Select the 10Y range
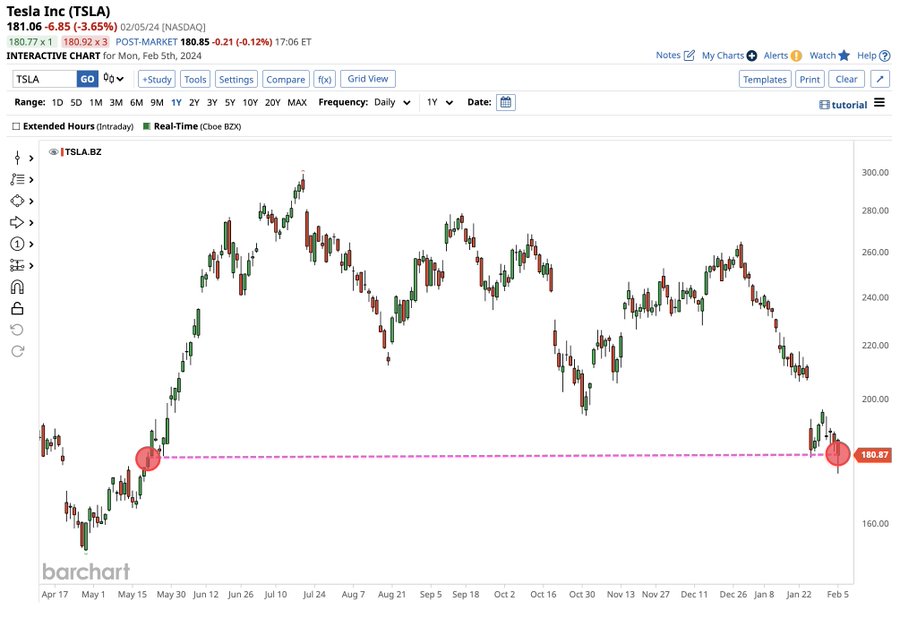Viewport: 900px width, 627px height. pyautogui.click(x=250, y=103)
